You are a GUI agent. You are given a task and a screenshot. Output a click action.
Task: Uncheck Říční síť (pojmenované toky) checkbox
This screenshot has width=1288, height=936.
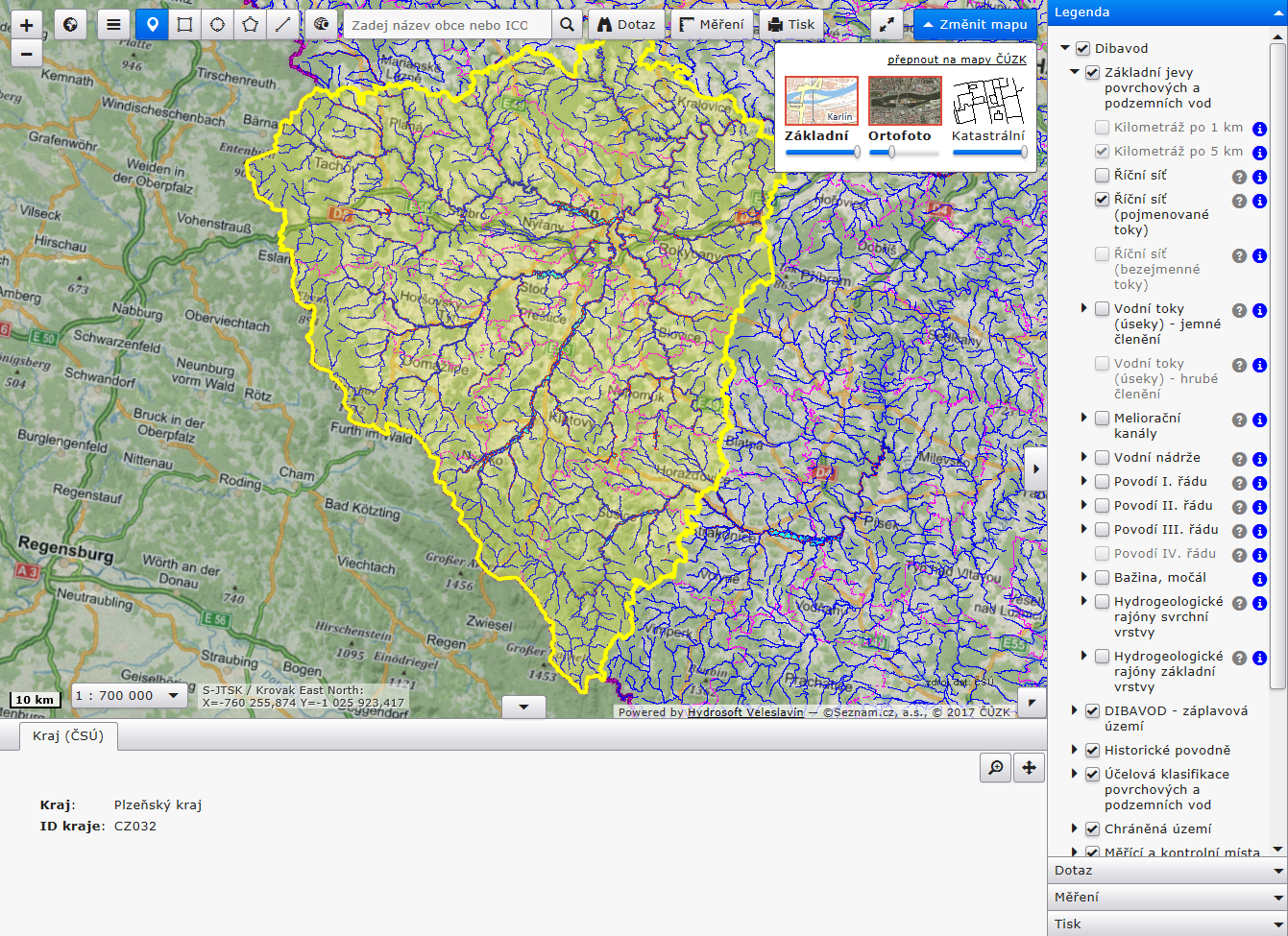(1102, 199)
